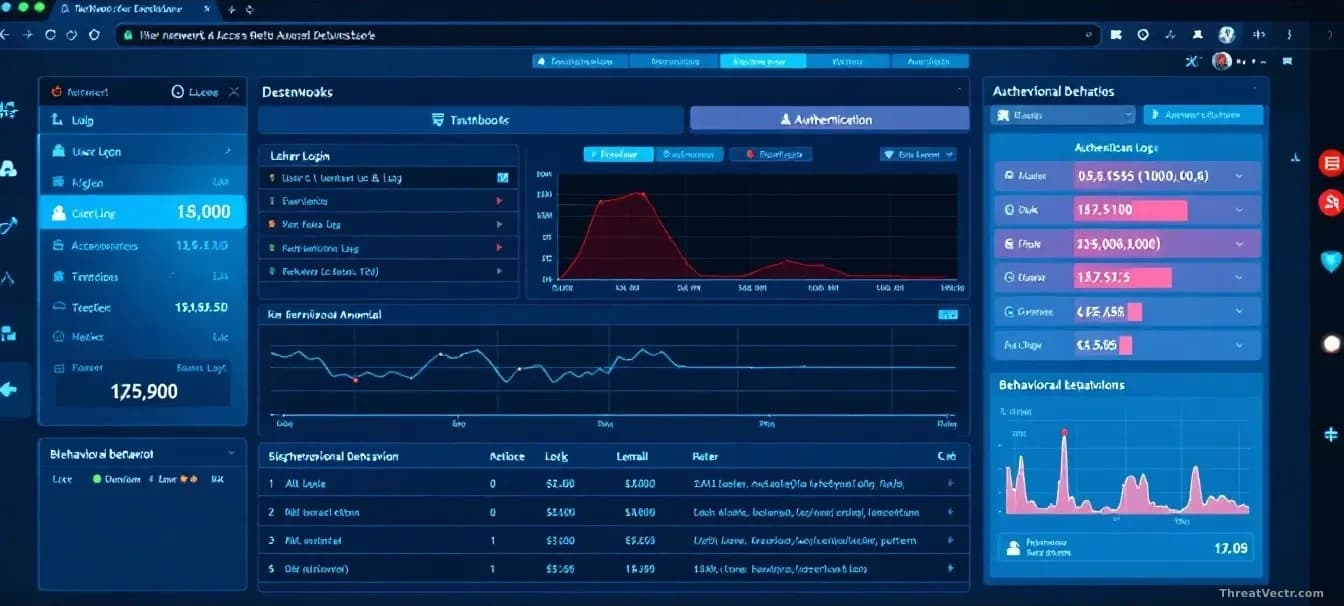Select row 2 in the behavior table
The image size is (1344, 606).
613,512
